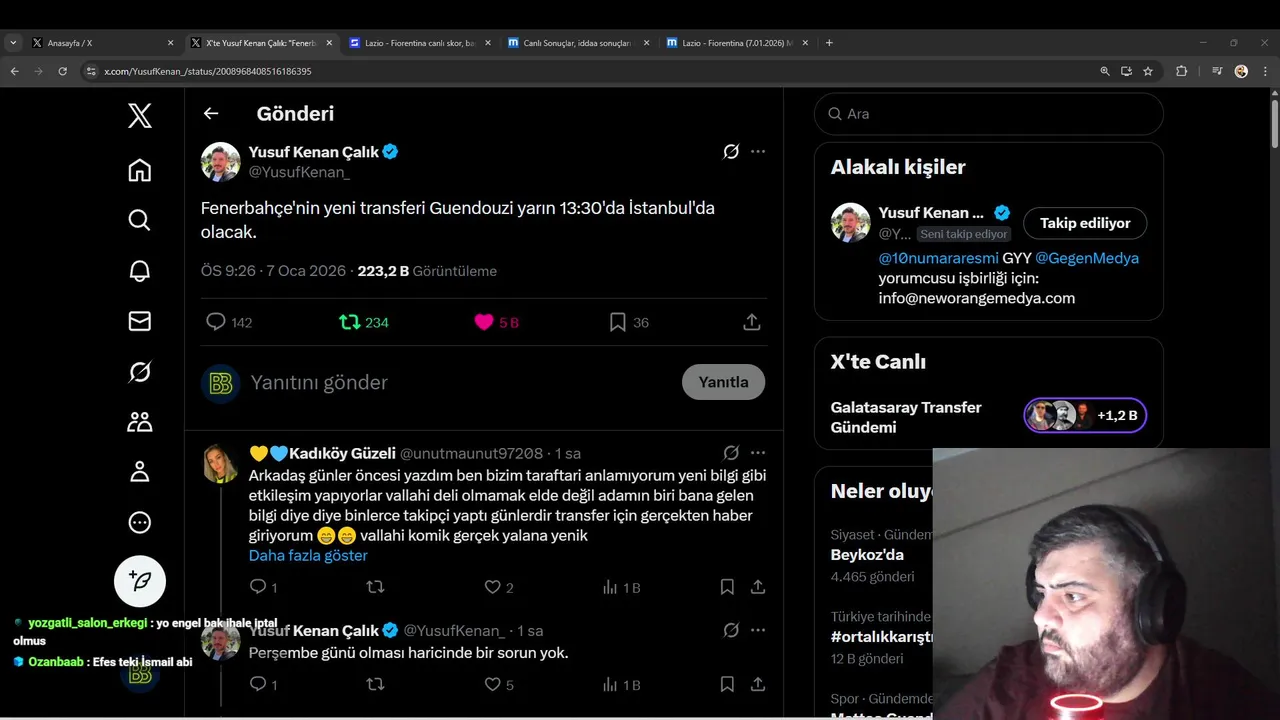Share Kadıköy Güzeli's reply
The image size is (1280, 720).
tap(758, 587)
